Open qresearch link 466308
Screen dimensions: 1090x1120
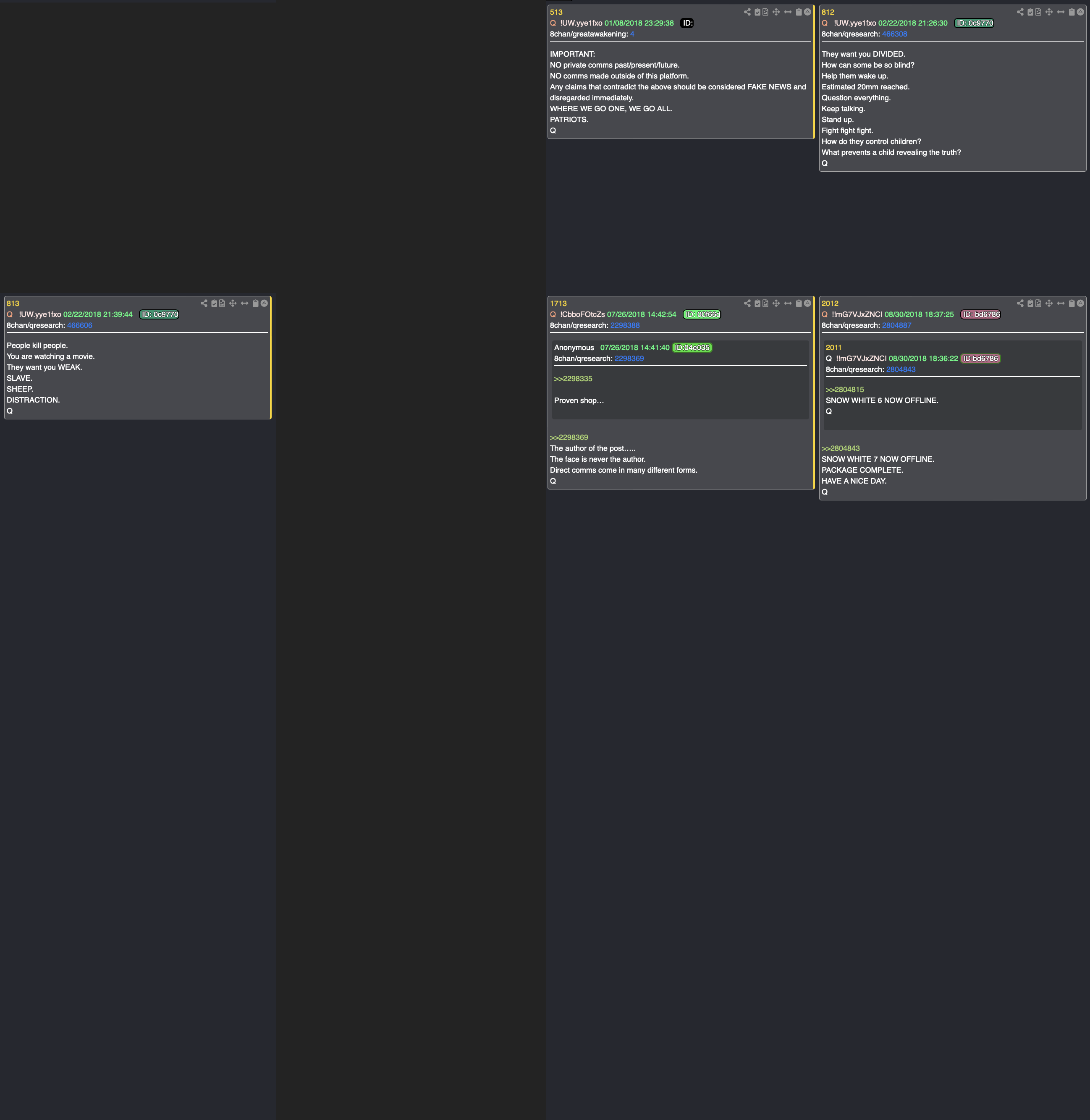[x=894, y=34]
